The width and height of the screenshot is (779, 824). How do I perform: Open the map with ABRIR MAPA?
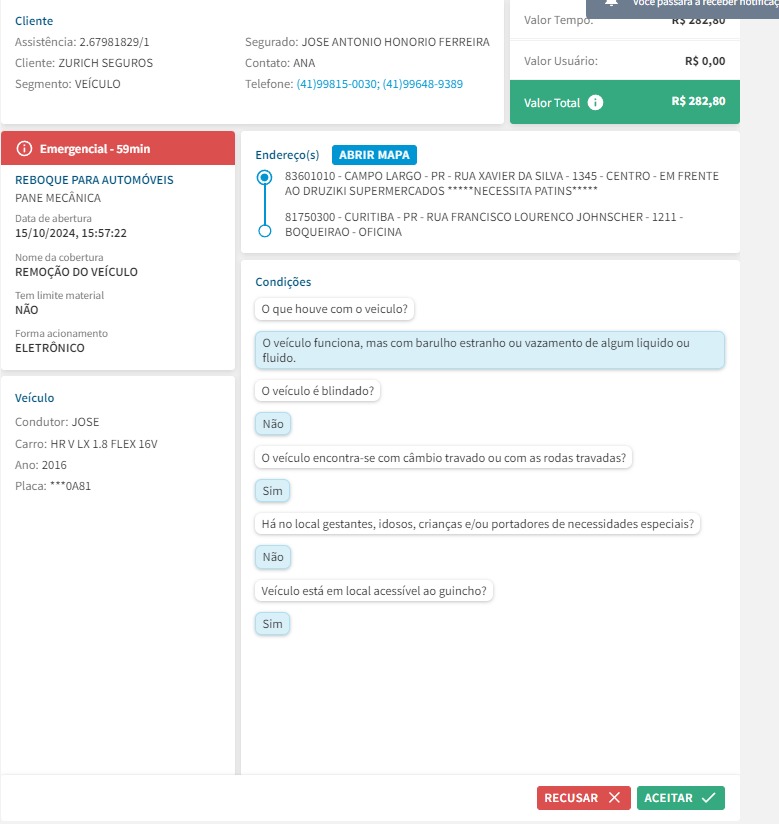point(374,155)
